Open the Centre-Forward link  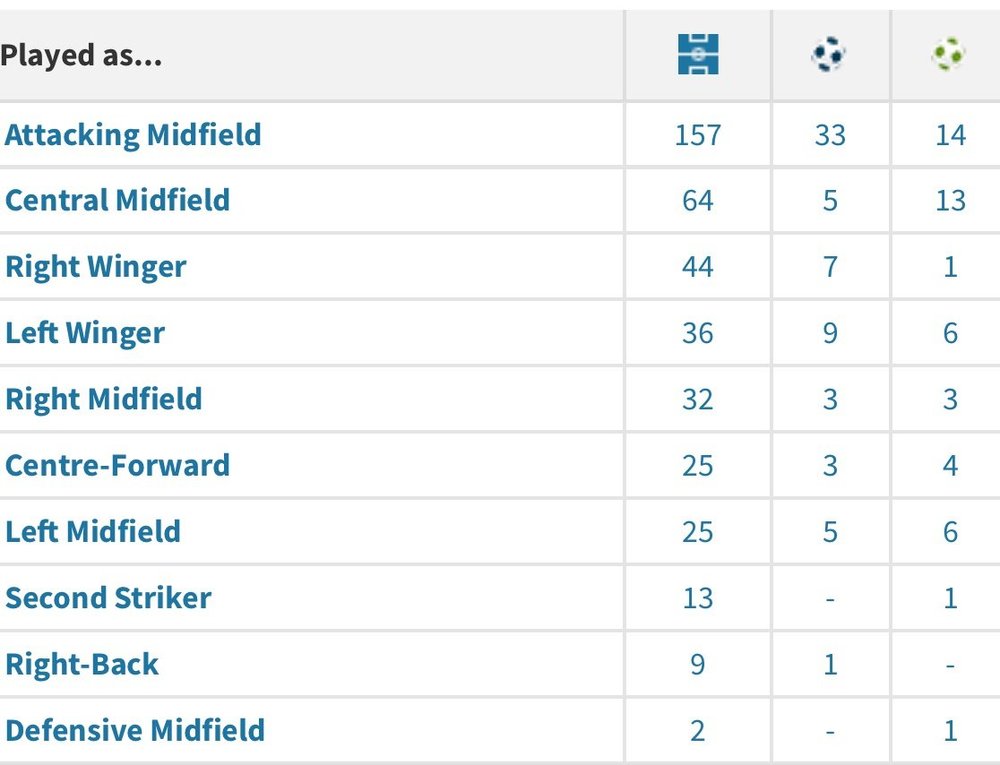tap(117, 465)
